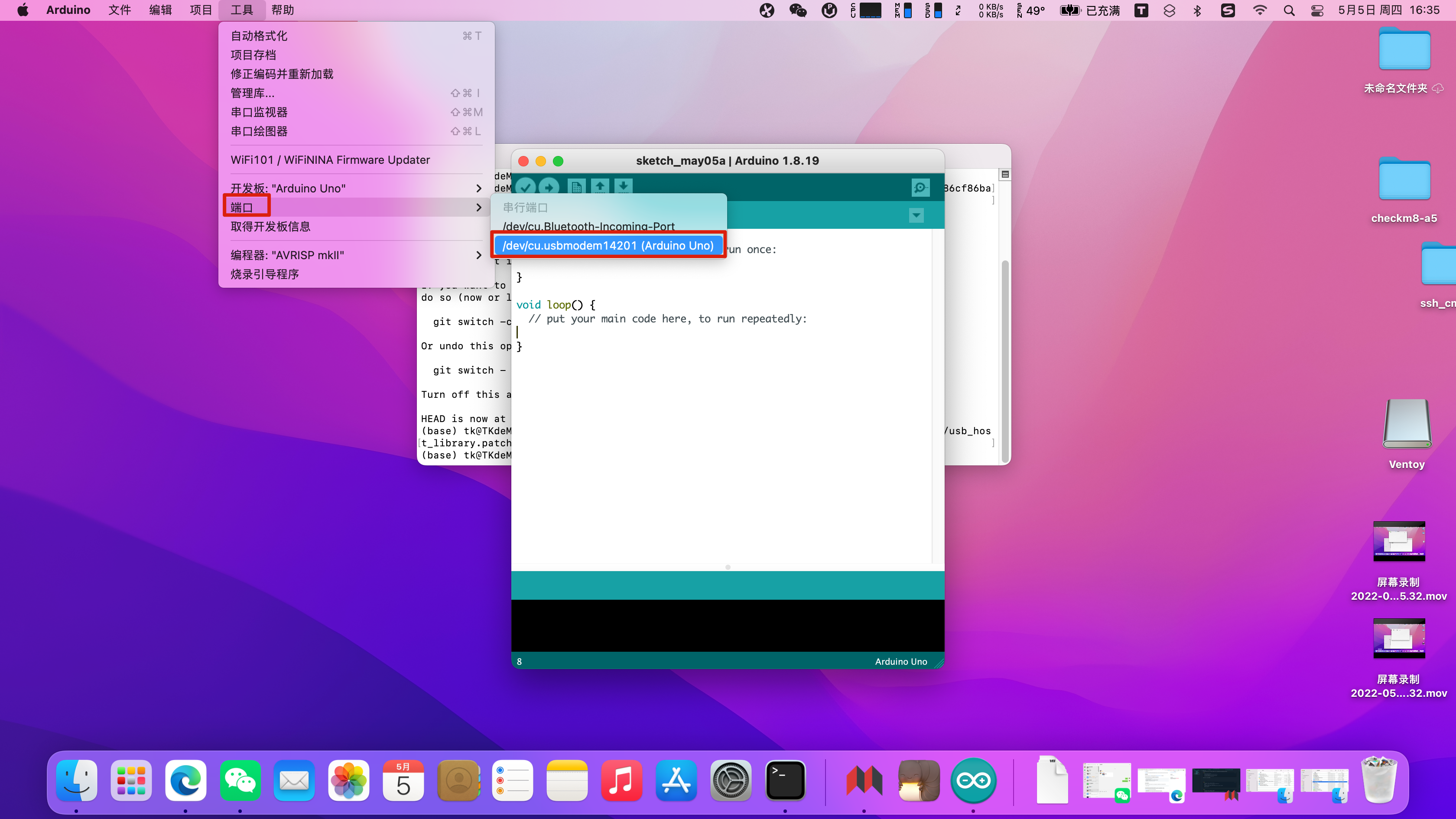This screenshot has height=819, width=1456.
Task: Click the New sketch toolbar icon
Action: point(576,186)
